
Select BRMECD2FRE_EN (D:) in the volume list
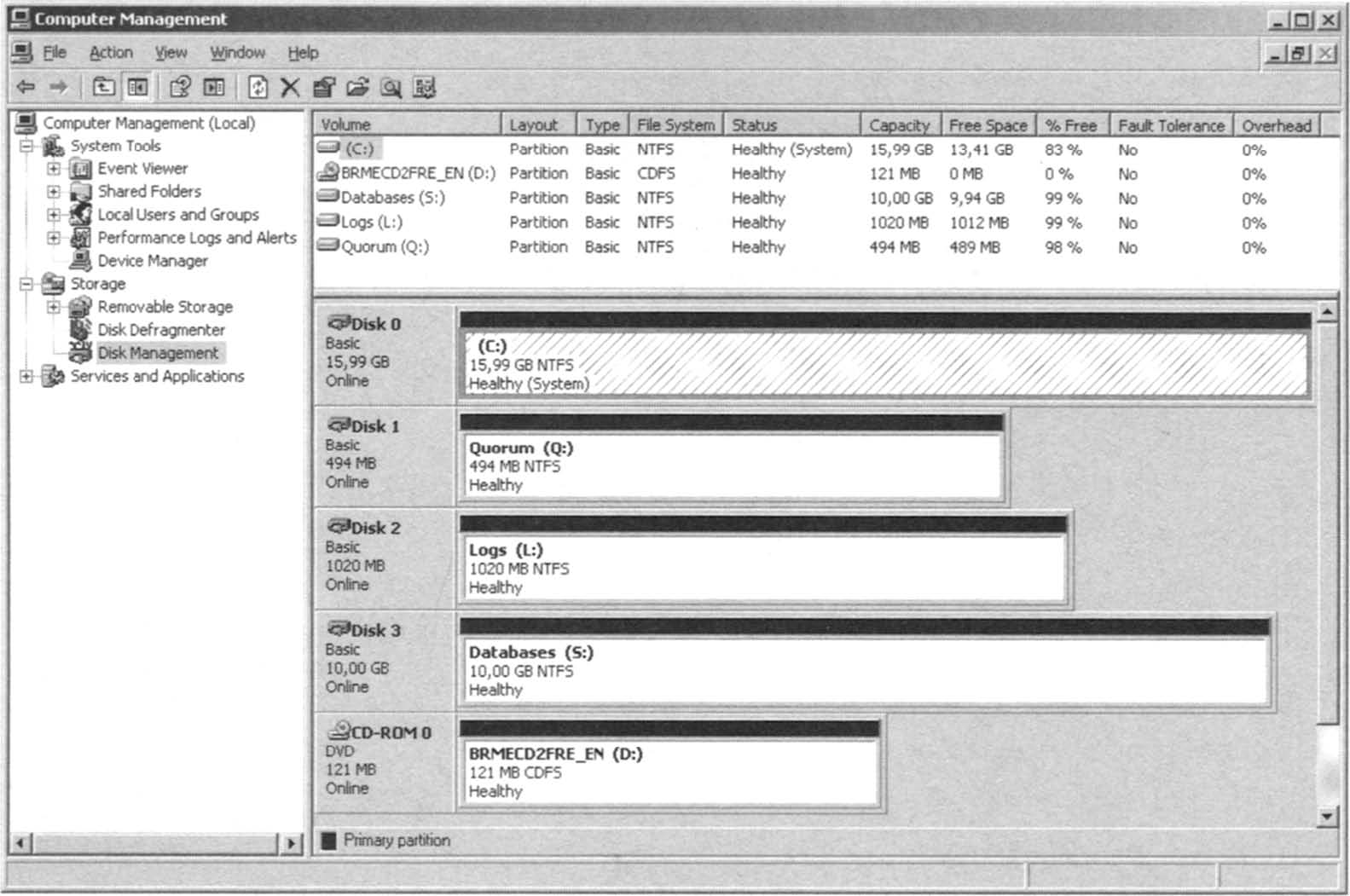click(418, 173)
